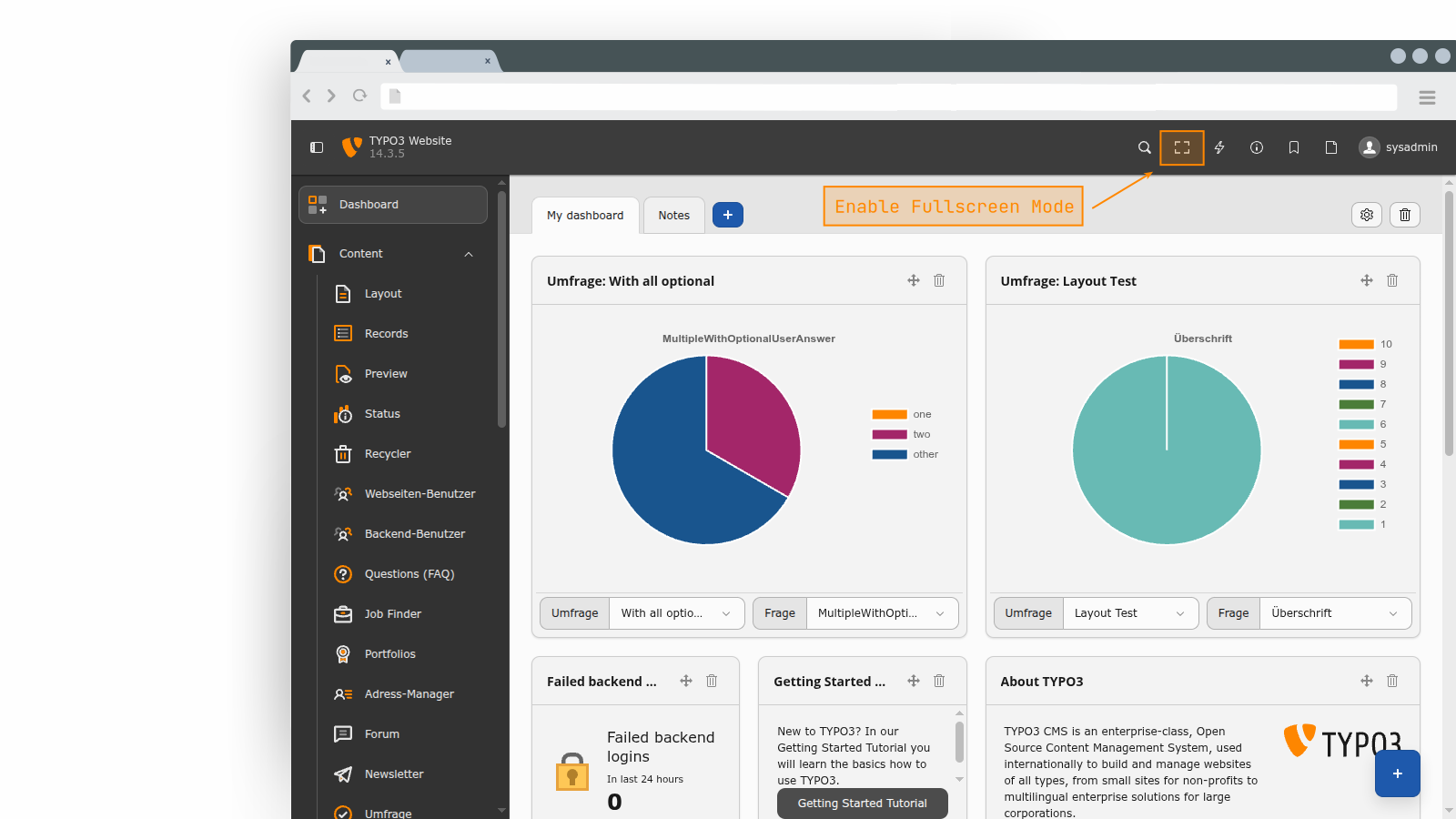Image resolution: width=1456 pixels, height=819 pixels.
Task: Add a new dashboard tab with plus button
Action: [728, 215]
